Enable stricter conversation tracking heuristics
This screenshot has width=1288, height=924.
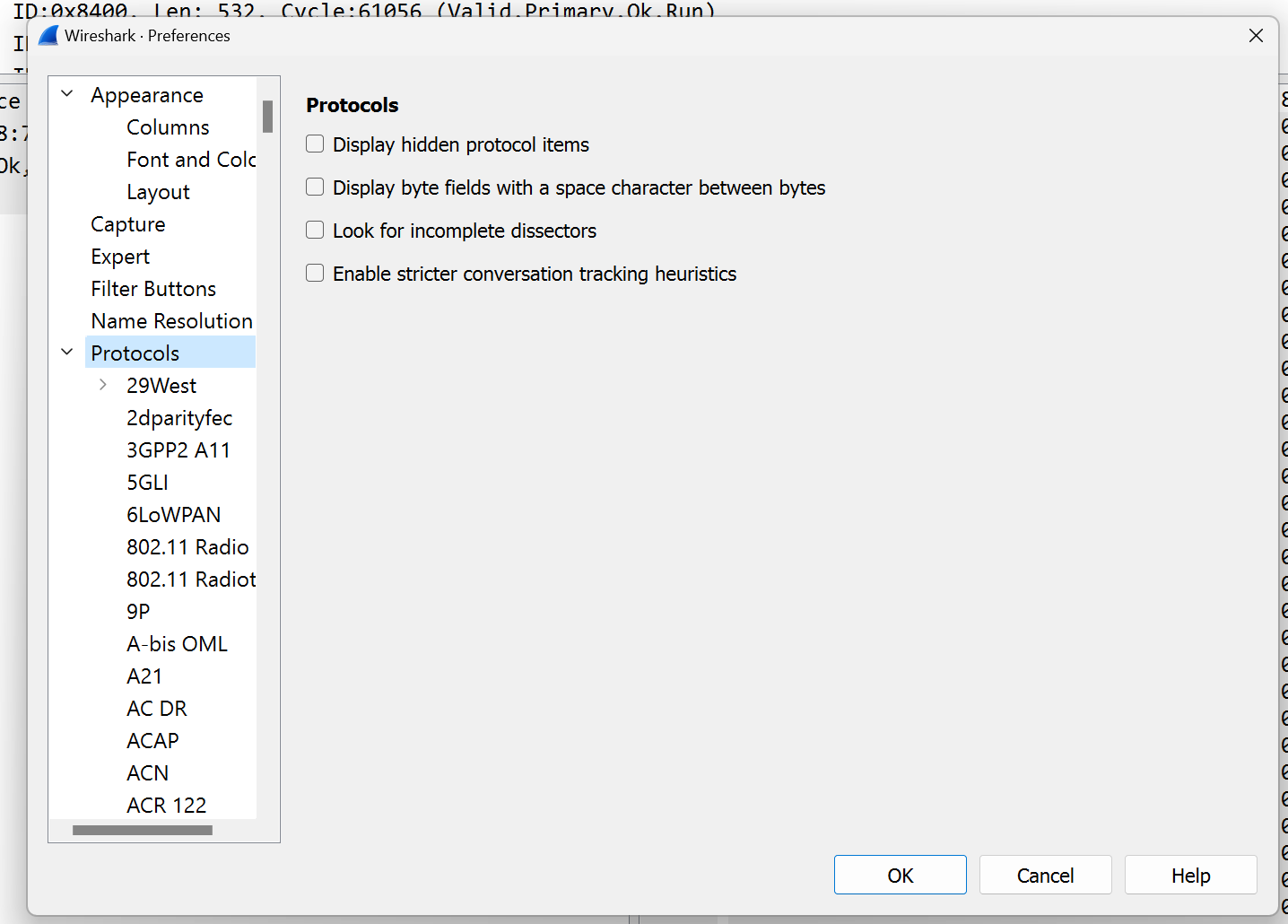315,274
